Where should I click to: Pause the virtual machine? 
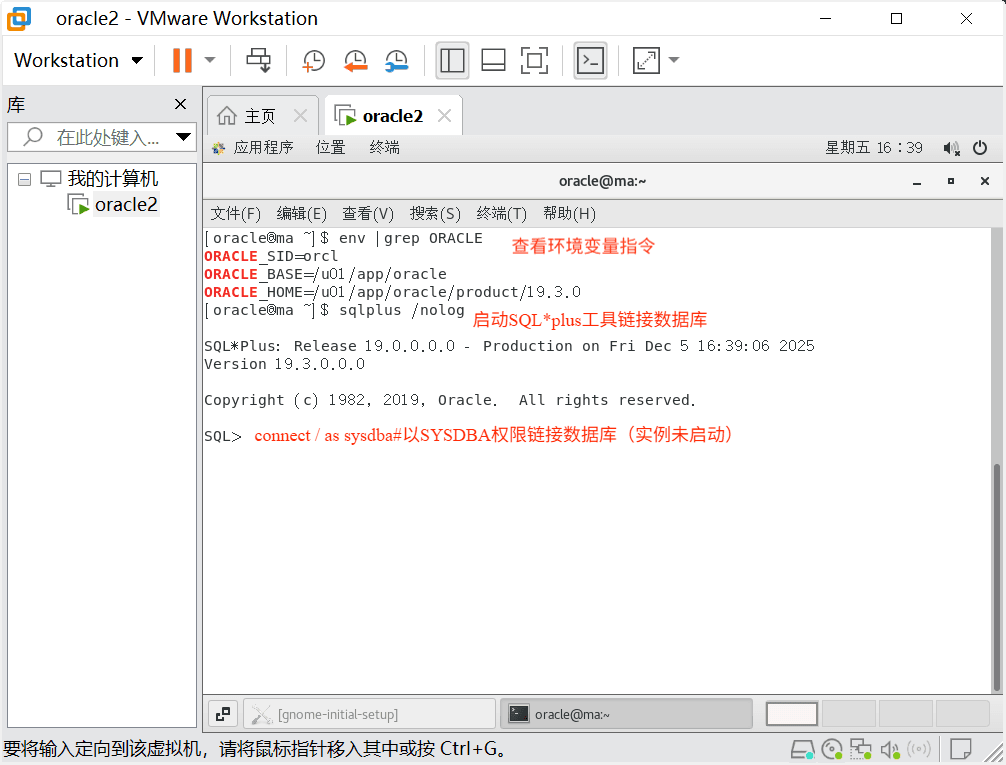click(x=182, y=60)
